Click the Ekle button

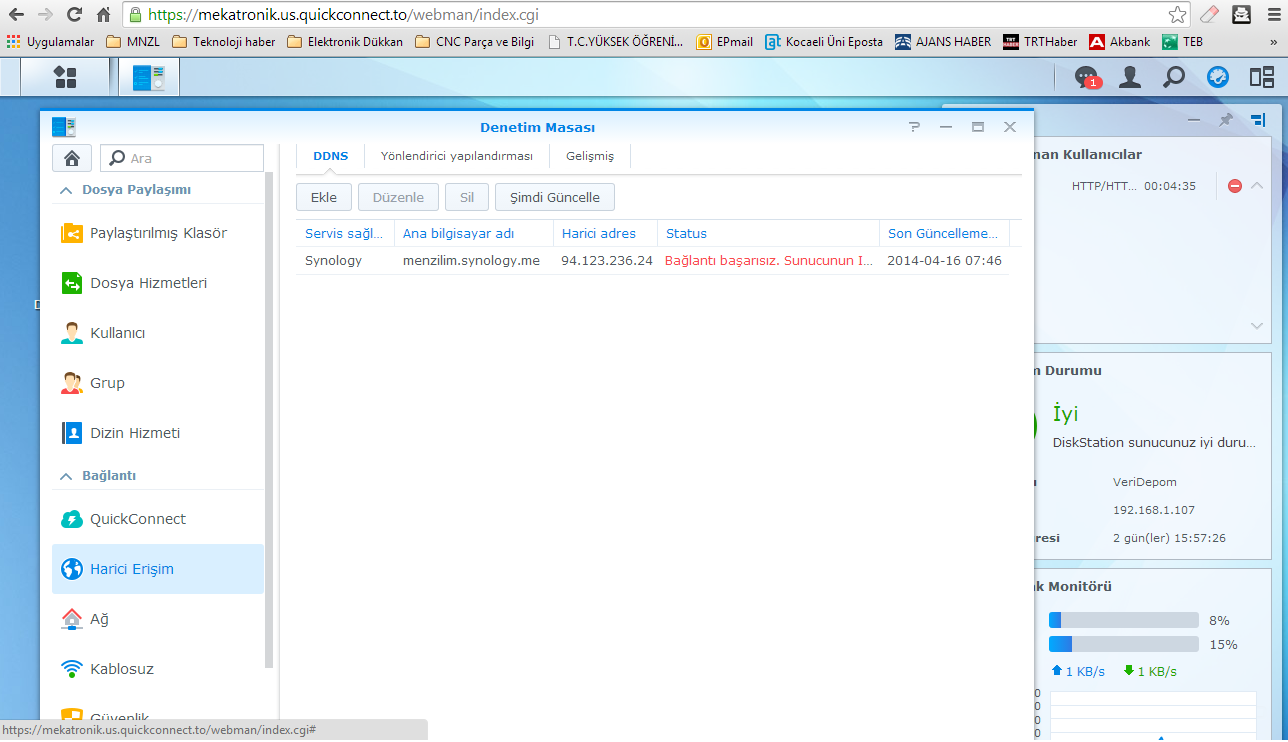[324, 197]
